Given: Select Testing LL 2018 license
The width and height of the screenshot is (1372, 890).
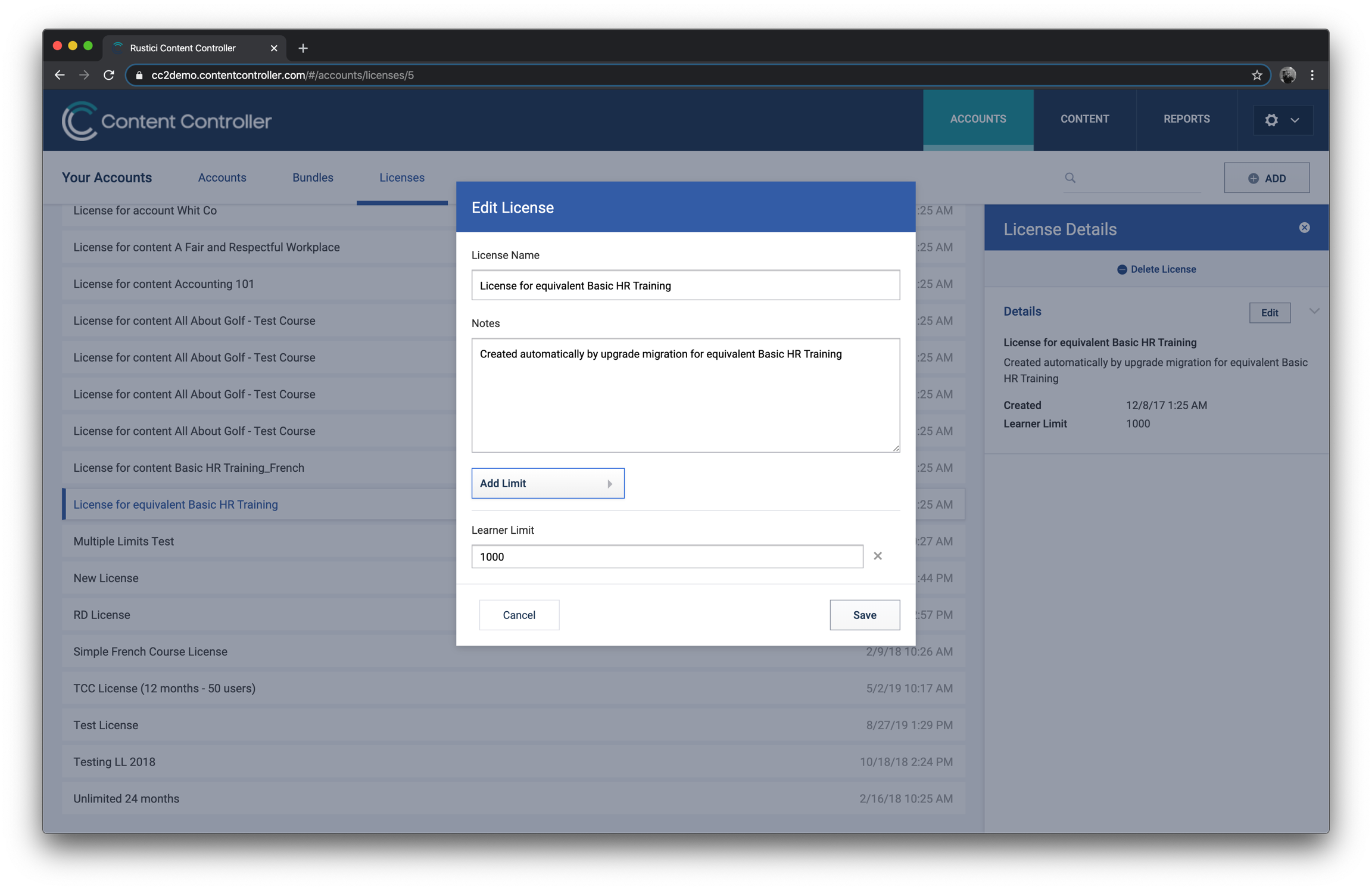Looking at the screenshot, I should [x=513, y=762].
